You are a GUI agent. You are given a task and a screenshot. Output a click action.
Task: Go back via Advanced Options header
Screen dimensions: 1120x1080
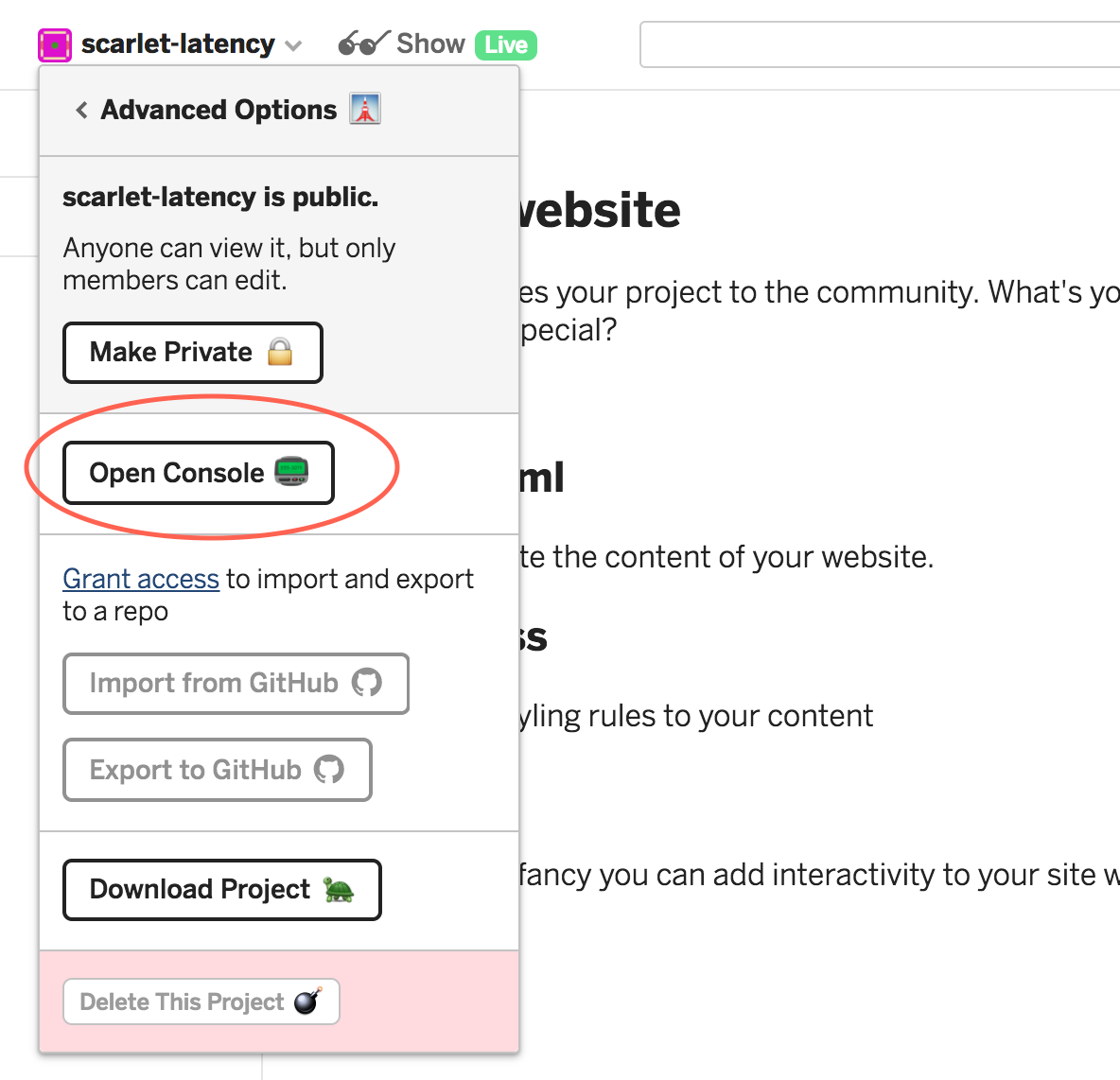click(219, 110)
